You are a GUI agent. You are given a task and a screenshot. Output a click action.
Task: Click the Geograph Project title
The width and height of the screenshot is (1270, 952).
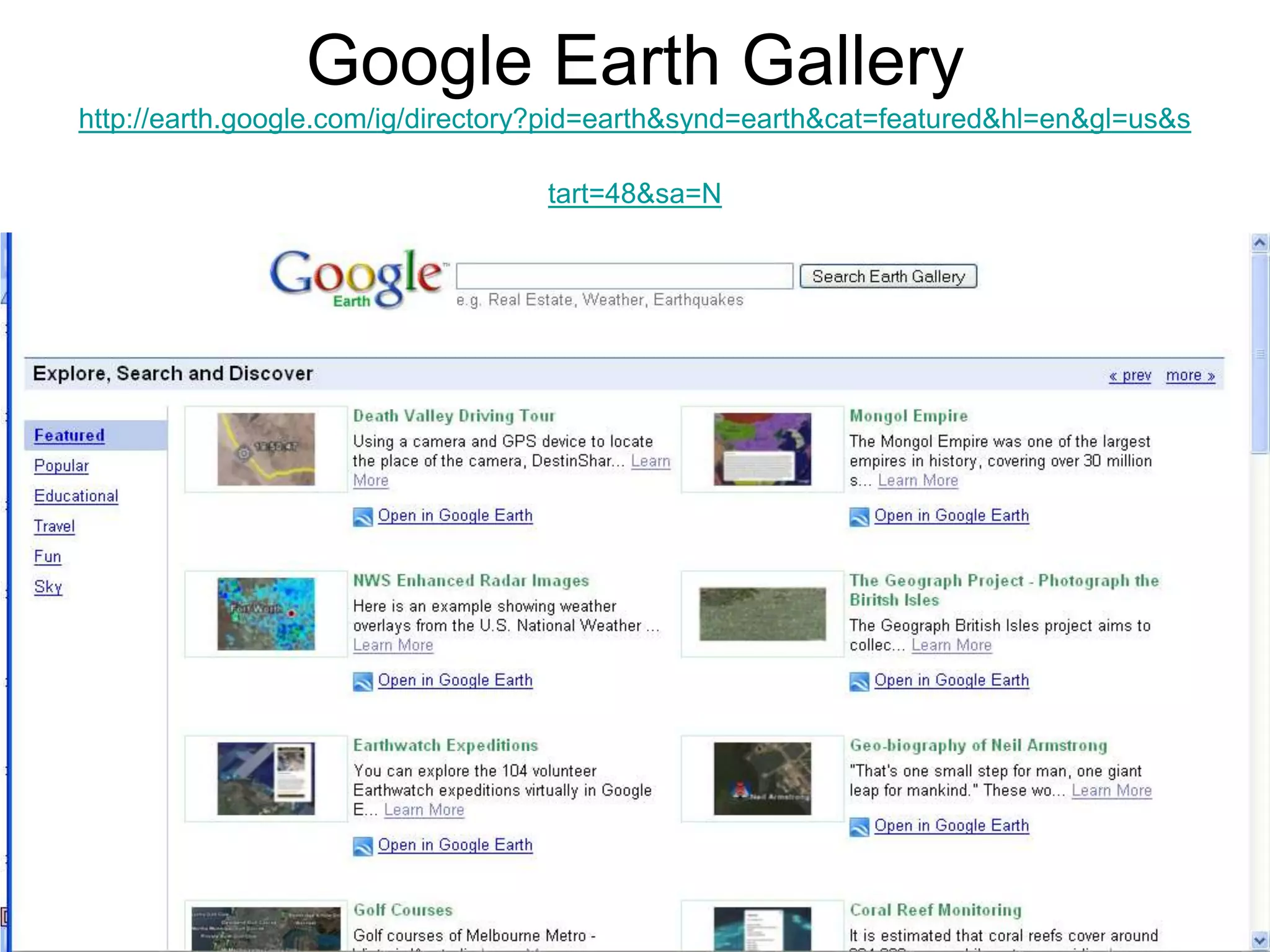(1004, 590)
